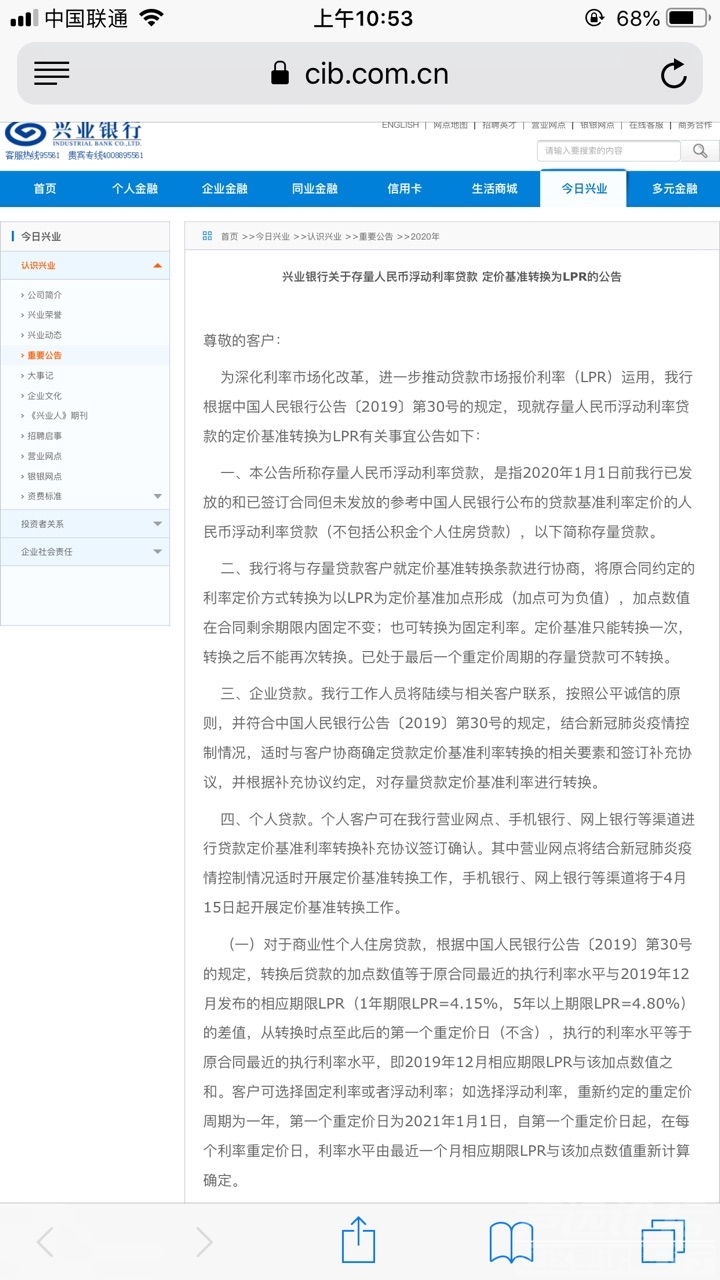Viewport: 720px width, 1280px height.
Task: Open the 个人金融 navigation tab
Action: click(x=134, y=189)
